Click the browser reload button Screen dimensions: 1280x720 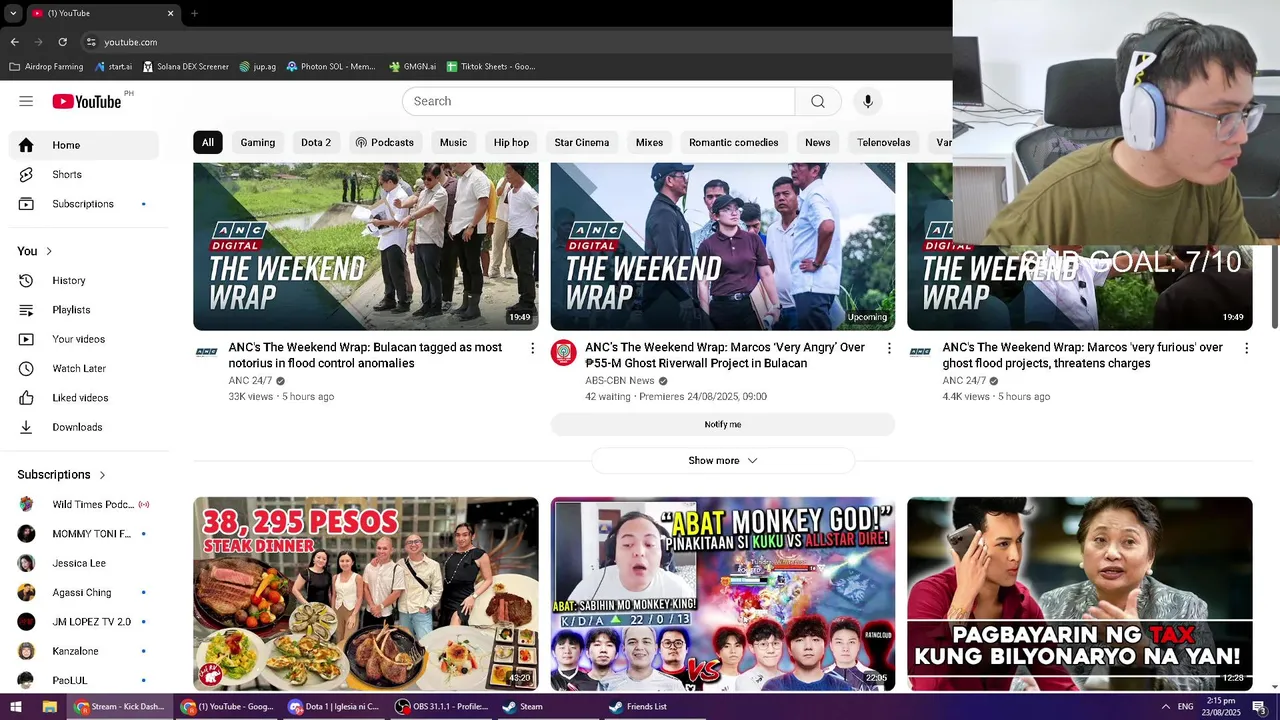(x=62, y=42)
